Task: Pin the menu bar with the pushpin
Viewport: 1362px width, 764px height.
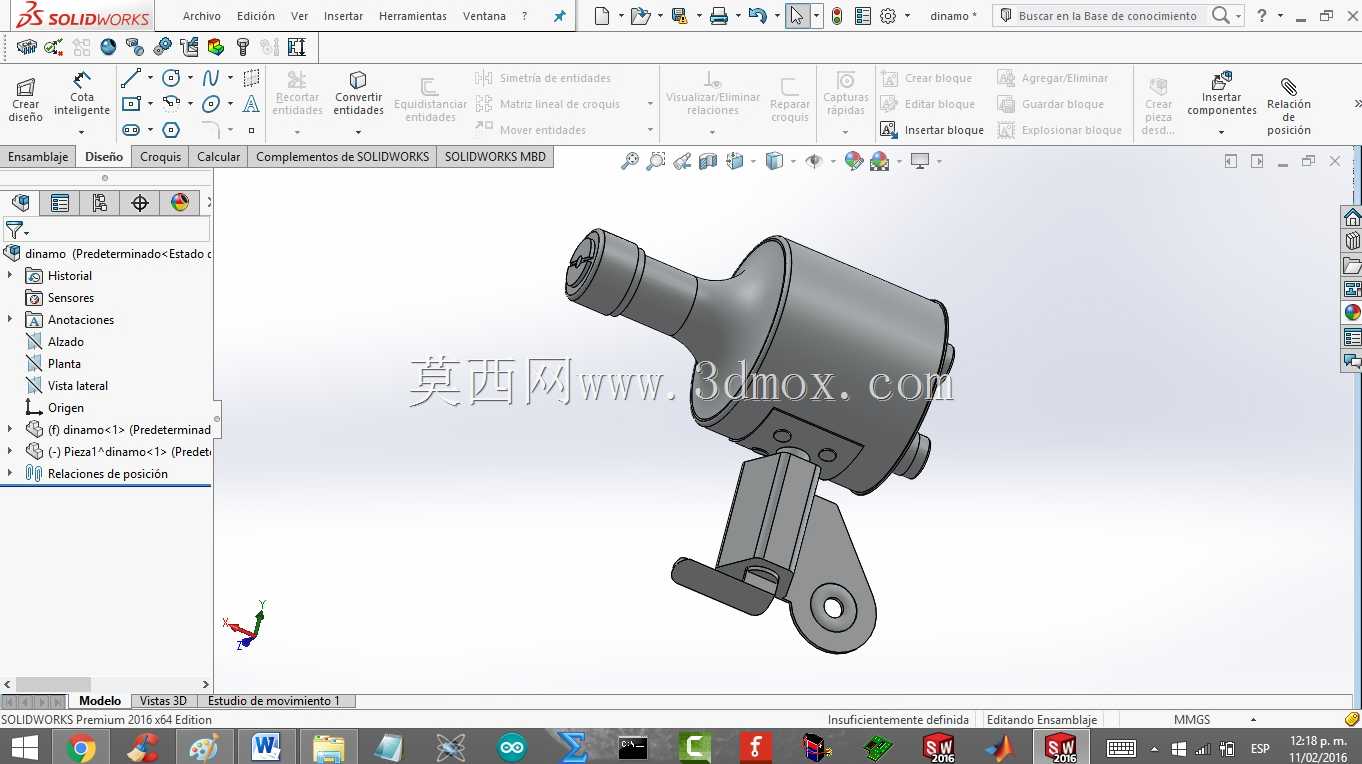Action: coord(559,16)
